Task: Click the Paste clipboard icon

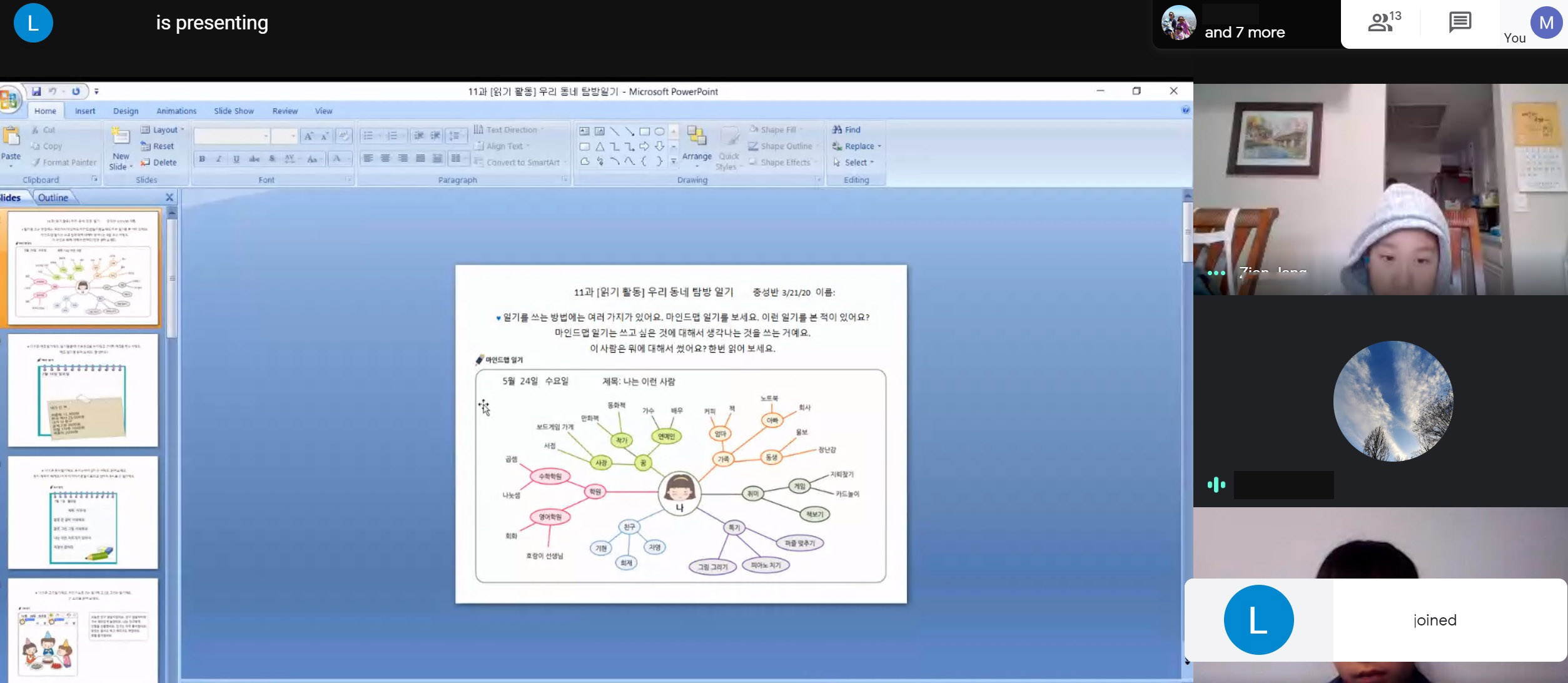Action: point(11,136)
